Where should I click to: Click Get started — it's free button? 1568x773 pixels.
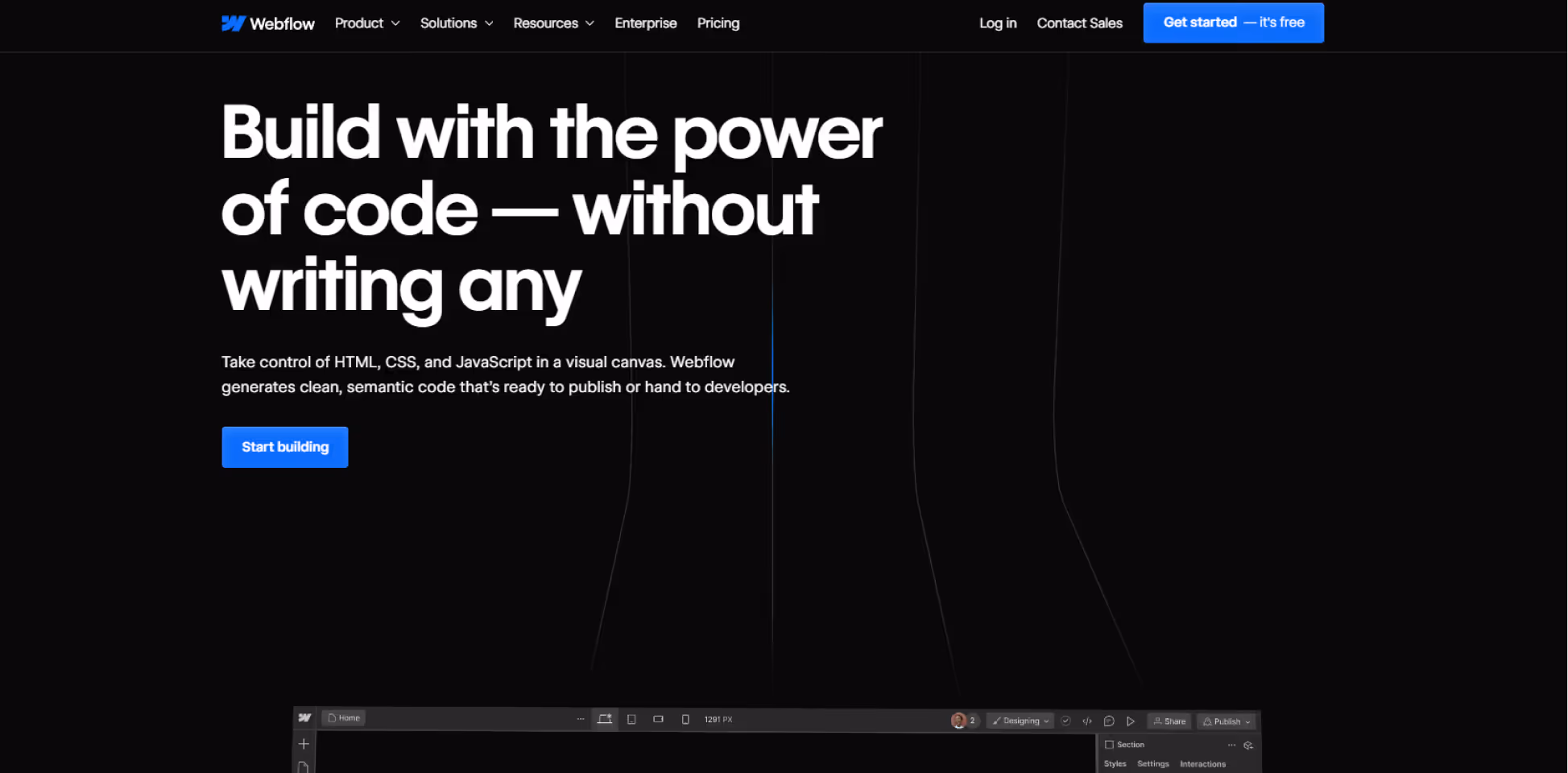pos(1233,23)
